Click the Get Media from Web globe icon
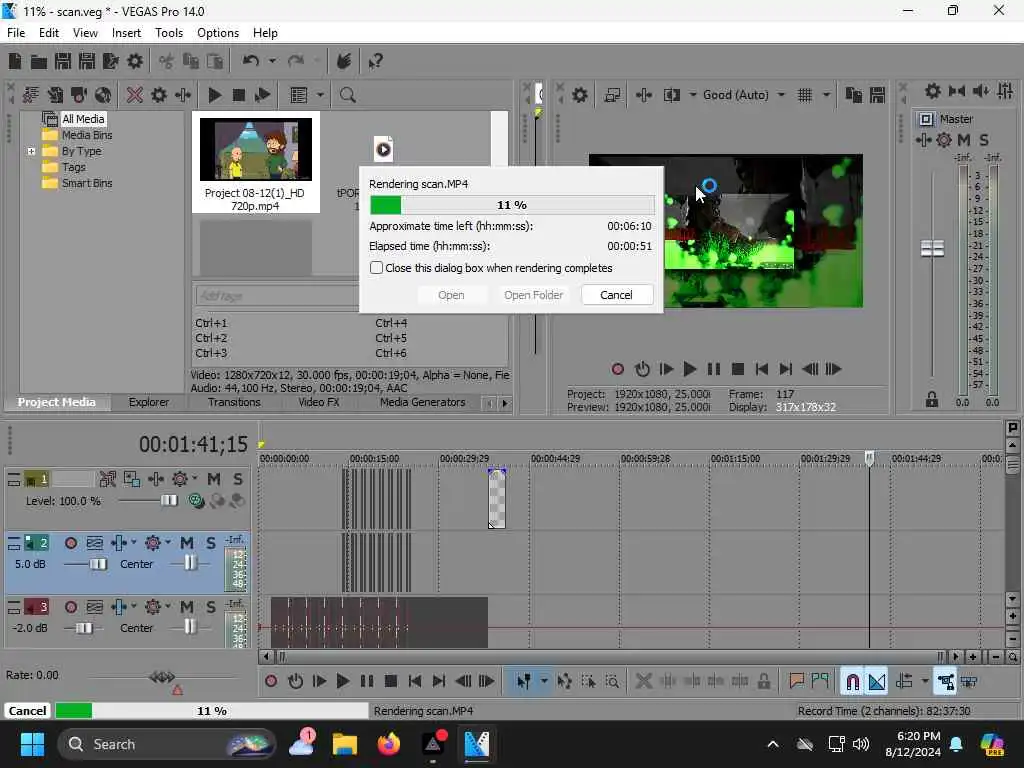The image size is (1024, 768). tap(103, 95)
